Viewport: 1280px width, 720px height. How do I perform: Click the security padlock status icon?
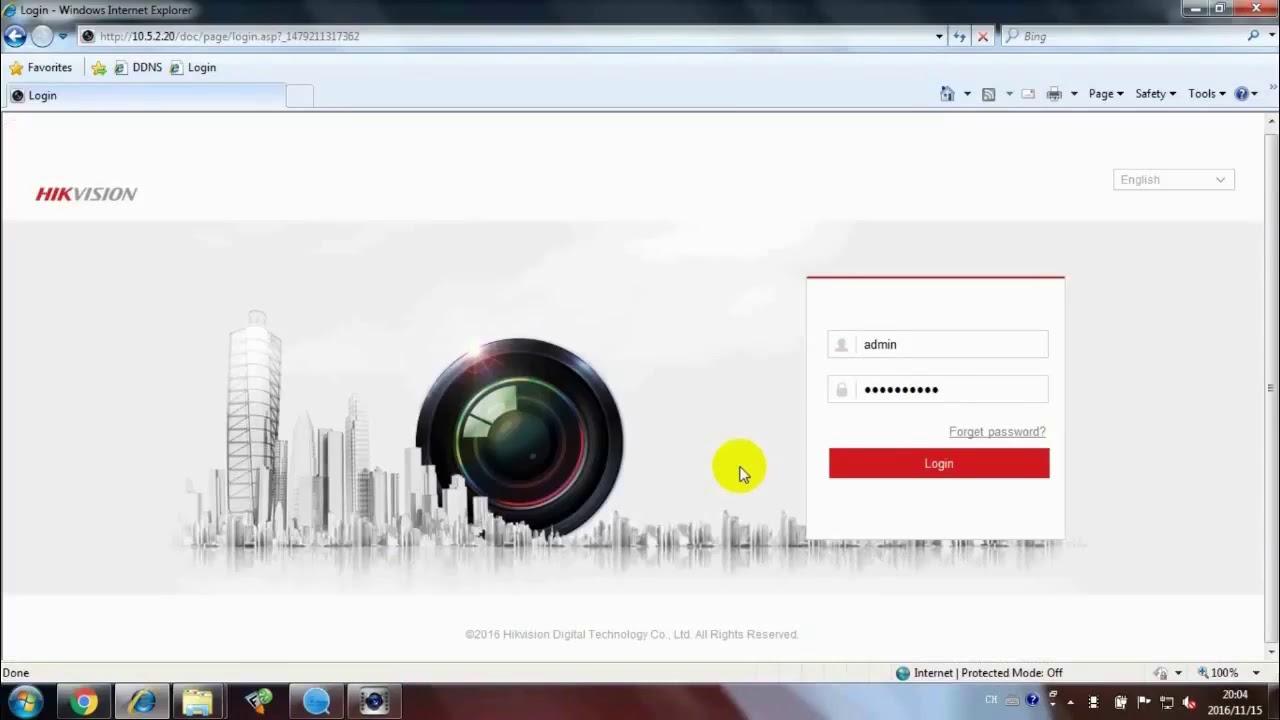click(1161, 673)
